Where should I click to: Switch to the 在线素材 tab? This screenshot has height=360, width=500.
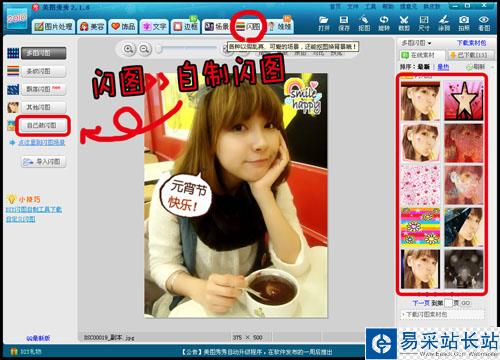click(422, 55)
